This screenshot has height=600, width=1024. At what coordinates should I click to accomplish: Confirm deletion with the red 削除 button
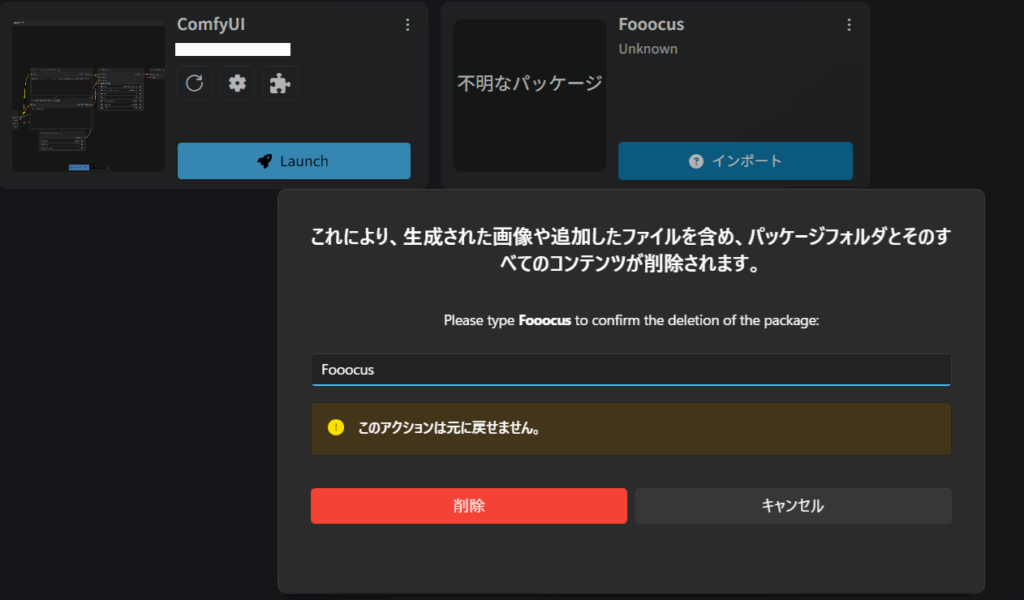tap(469, 506)
